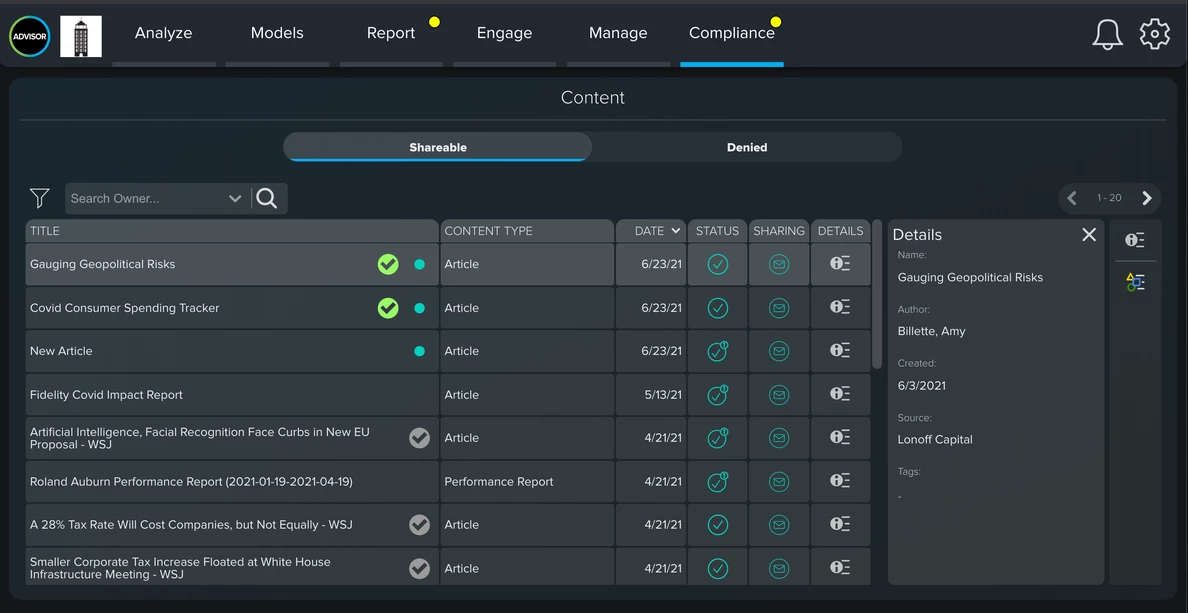Switch to the Denied content view

pyautogui.click(x=747, y=148)
